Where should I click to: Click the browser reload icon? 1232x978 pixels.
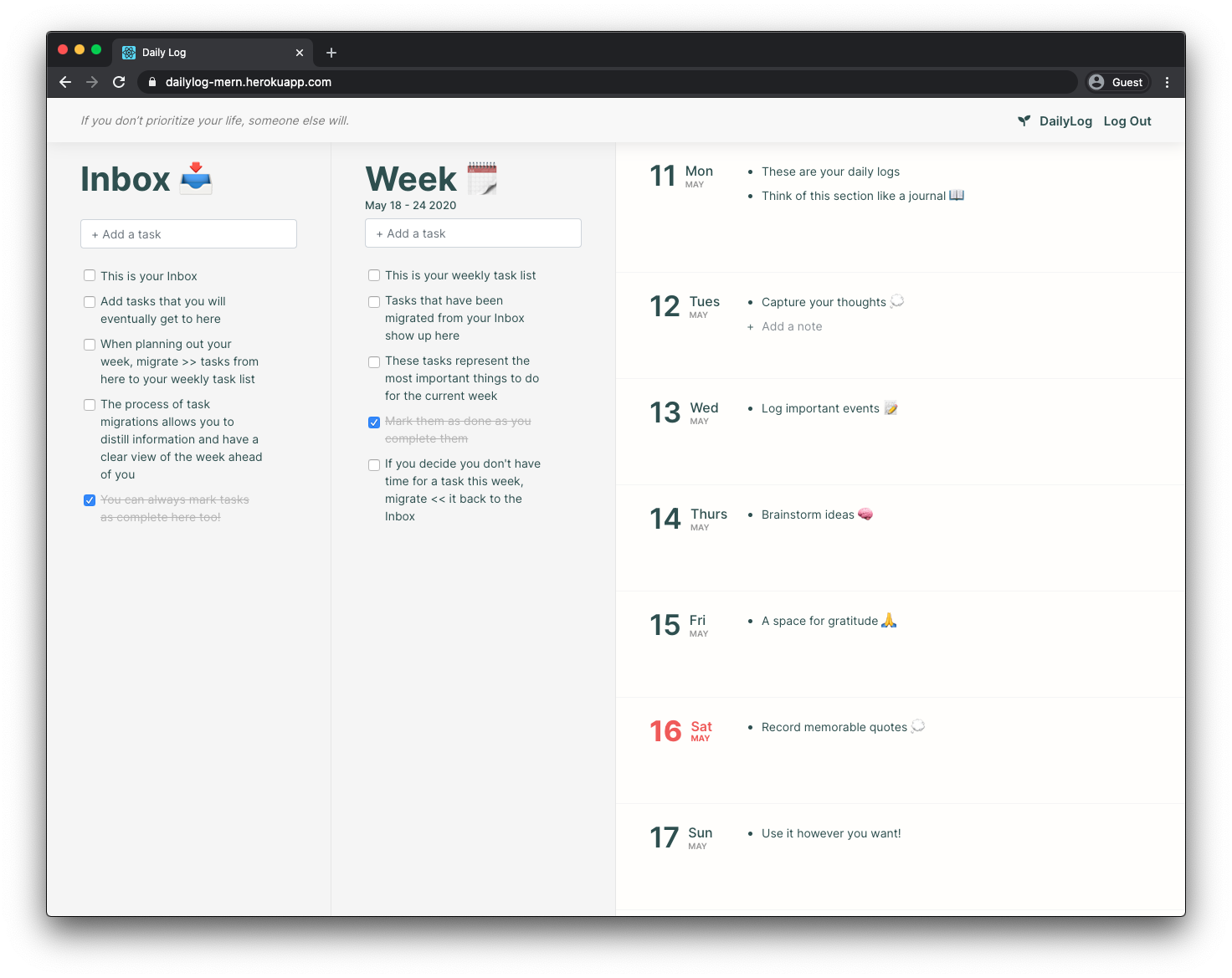point(119,82)
